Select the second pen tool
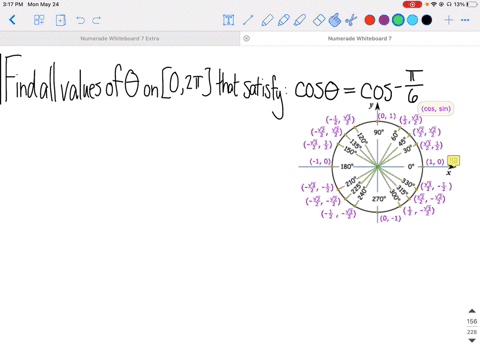 click(283, 20)
